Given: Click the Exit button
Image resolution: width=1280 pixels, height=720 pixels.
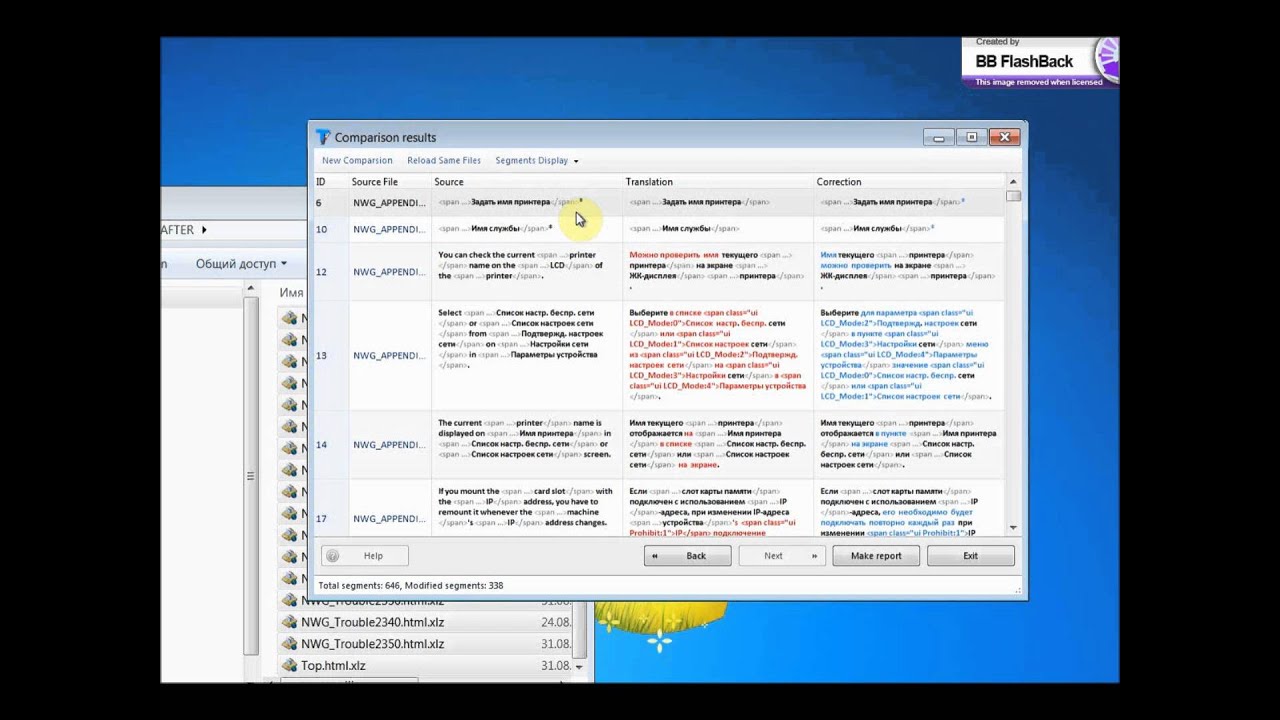Looking at the screenshot, I should point(970,556).
